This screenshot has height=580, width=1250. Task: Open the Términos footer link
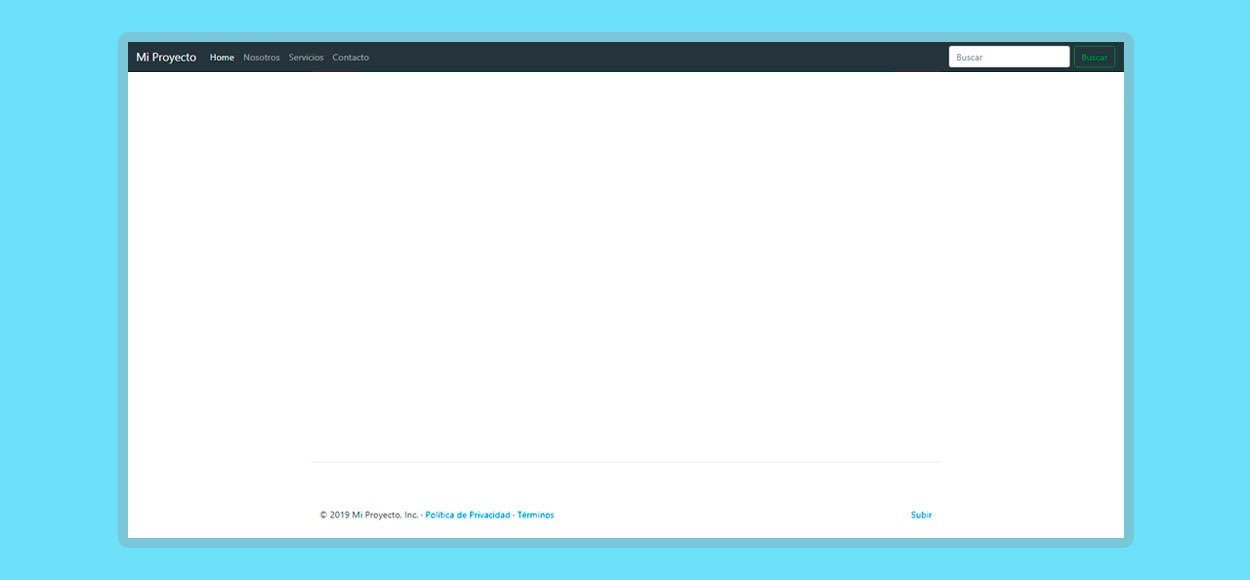click(x=536, y=515)
